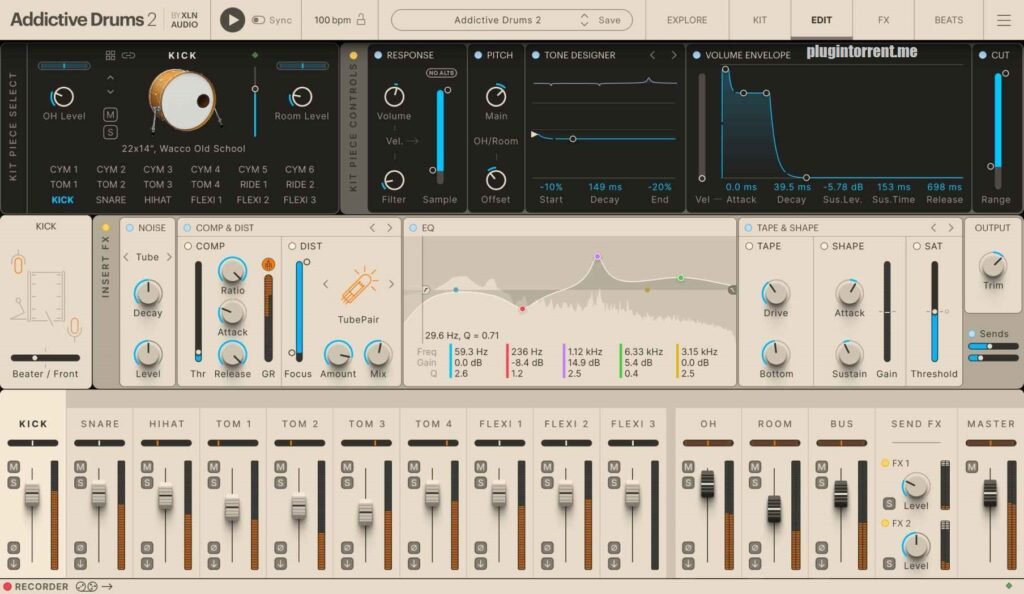
Task: Invert phase on KICK channel
Action: coord(14,548)
